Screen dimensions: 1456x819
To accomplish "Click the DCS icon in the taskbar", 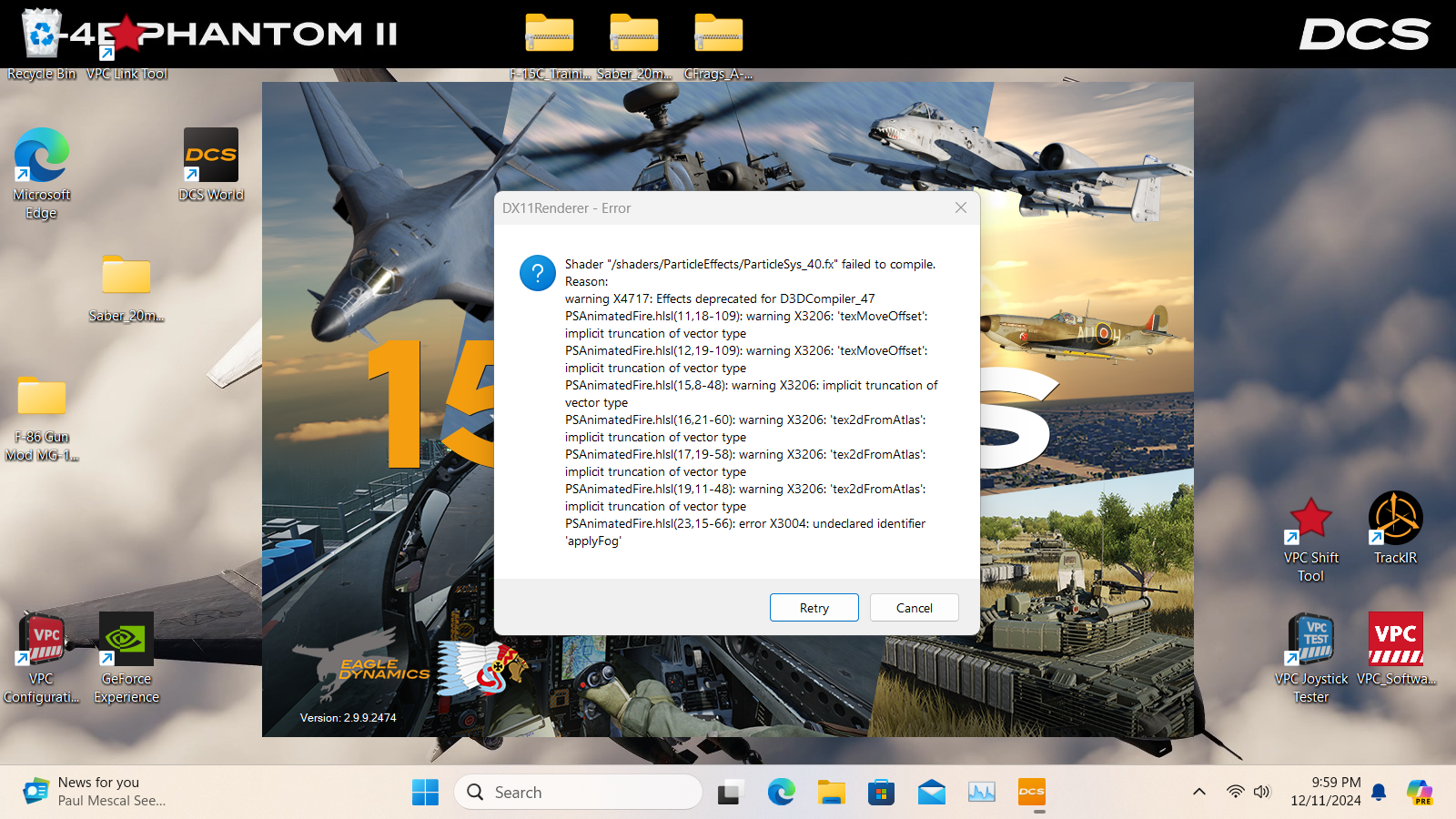I will [1031, 792].
